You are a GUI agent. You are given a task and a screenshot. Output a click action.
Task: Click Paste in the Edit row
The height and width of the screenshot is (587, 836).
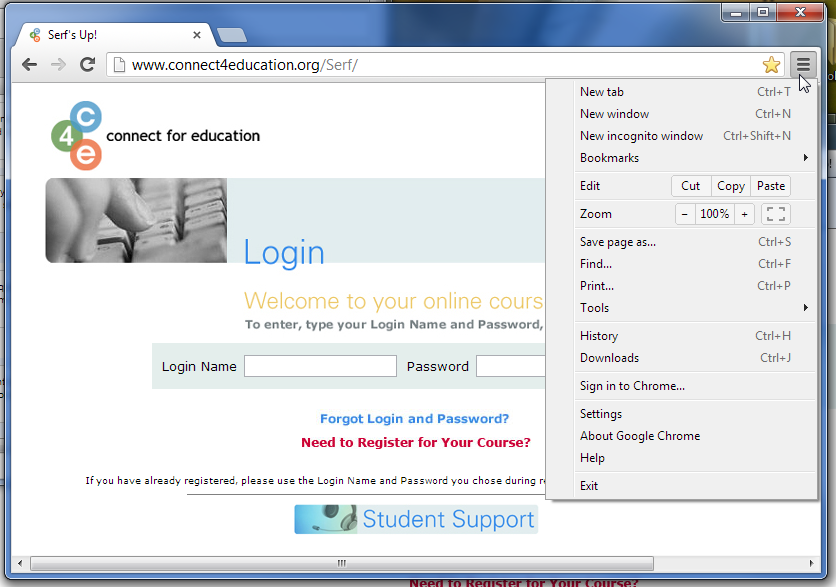click(x=770, y=186)
